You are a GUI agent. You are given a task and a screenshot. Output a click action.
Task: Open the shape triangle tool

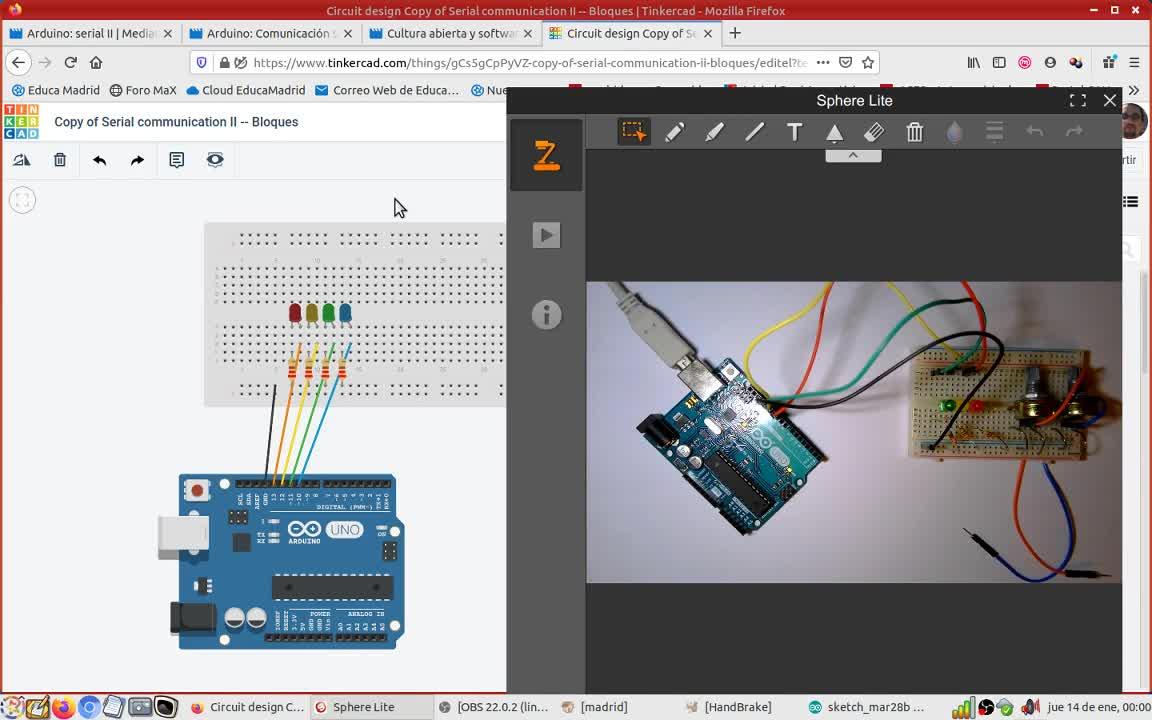[834, 132]
